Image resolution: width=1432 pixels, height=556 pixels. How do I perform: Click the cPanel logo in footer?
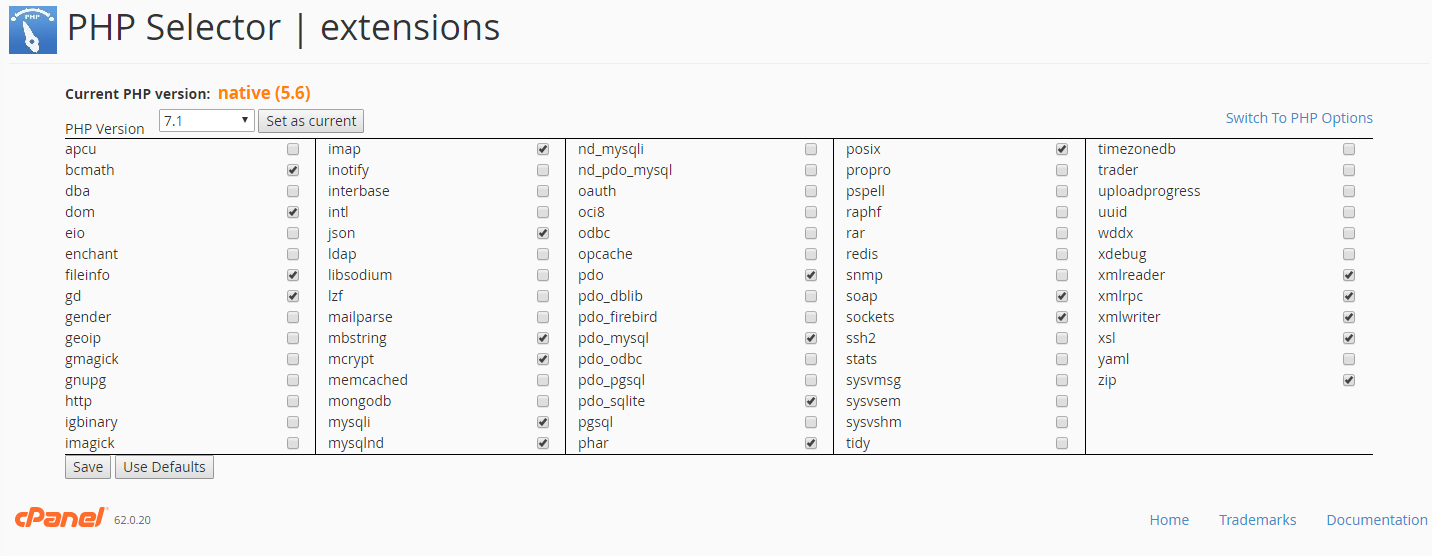tap(61, 518)
